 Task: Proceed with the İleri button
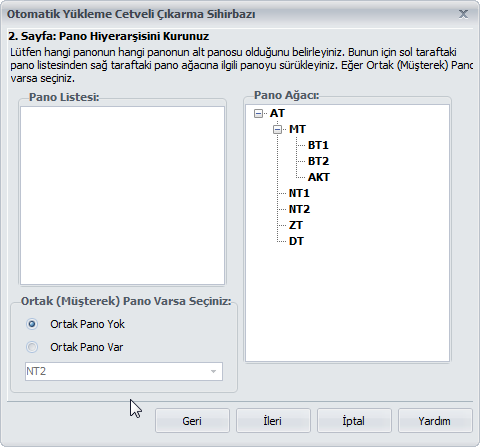coord(273,421)
